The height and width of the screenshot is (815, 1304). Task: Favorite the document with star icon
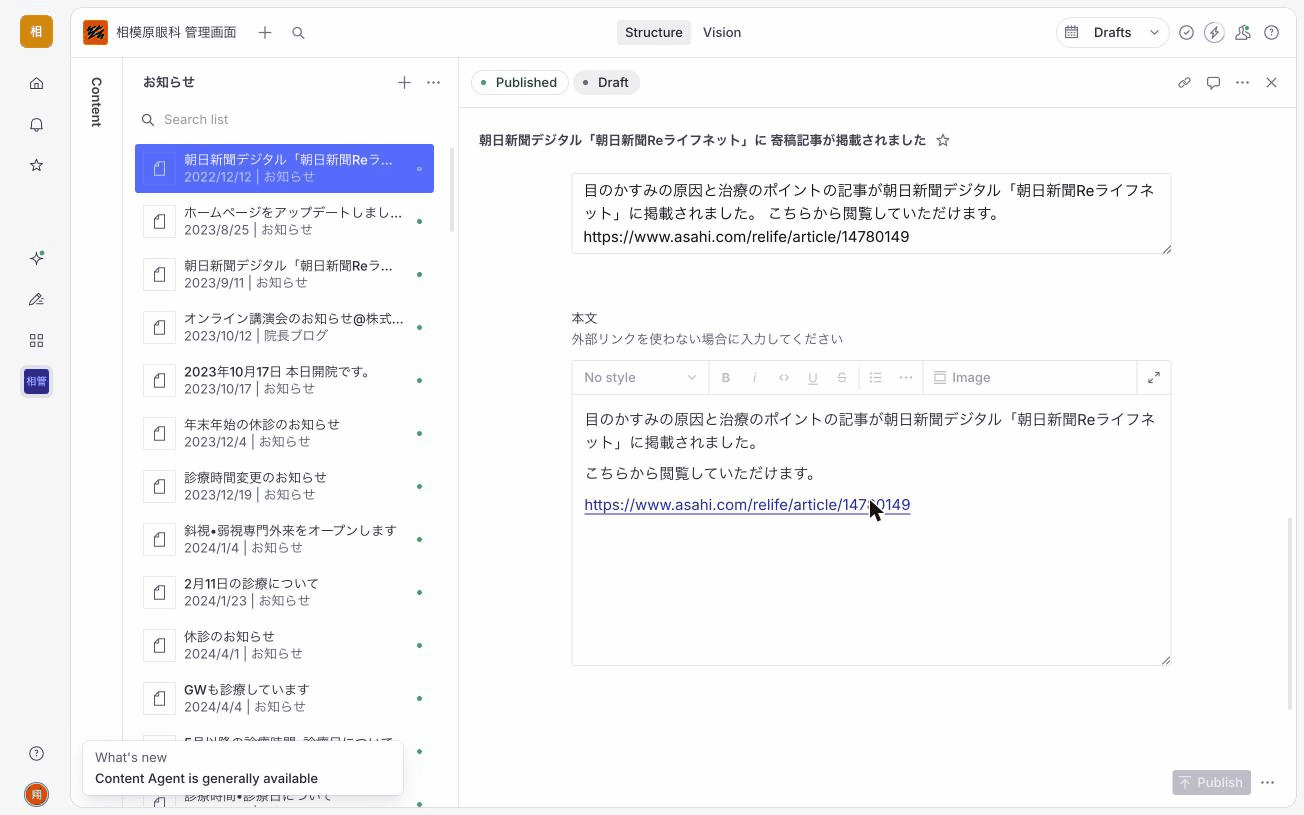[x=943, y=141]
